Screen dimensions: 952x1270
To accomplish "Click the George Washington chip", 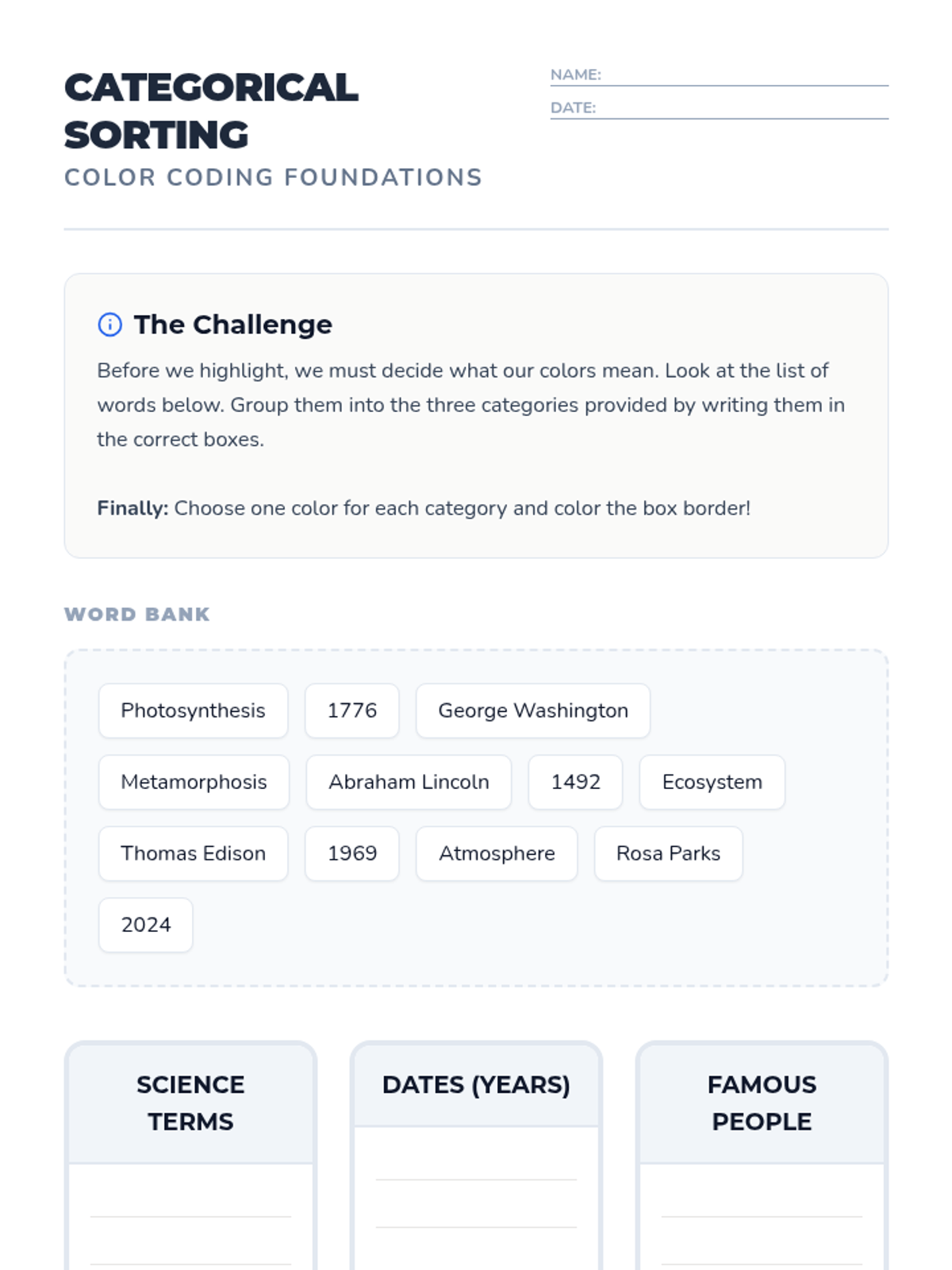I will tap(533, 710).
